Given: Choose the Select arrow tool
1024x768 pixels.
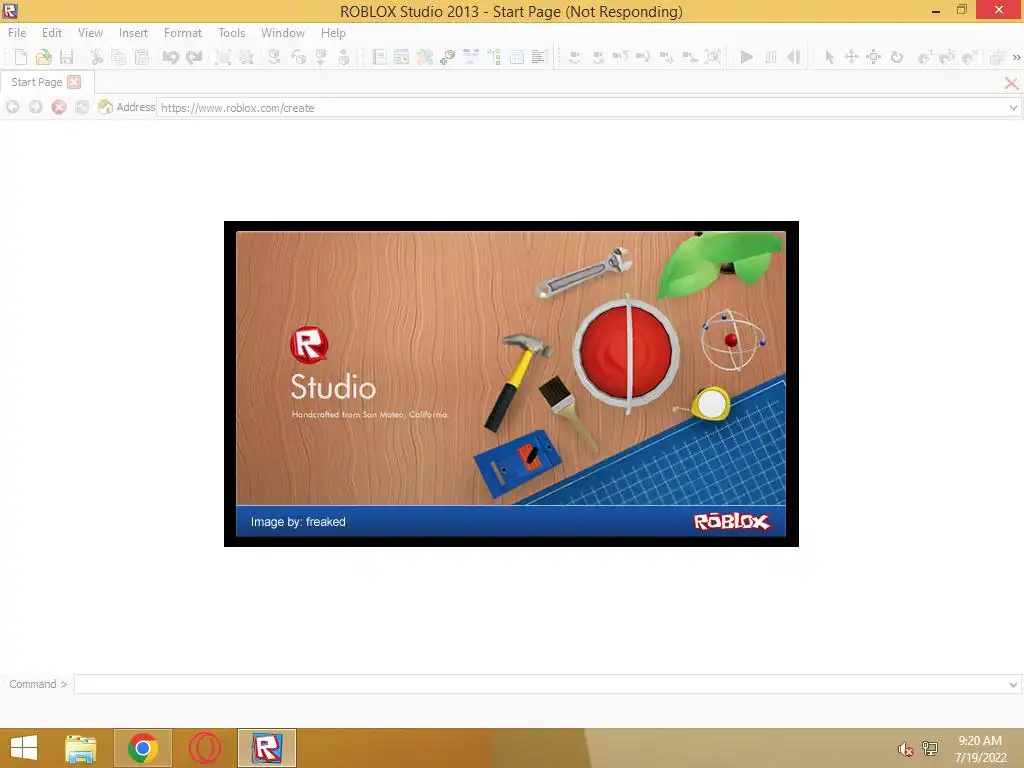Looking at the screenshot, I should [829, 57].
